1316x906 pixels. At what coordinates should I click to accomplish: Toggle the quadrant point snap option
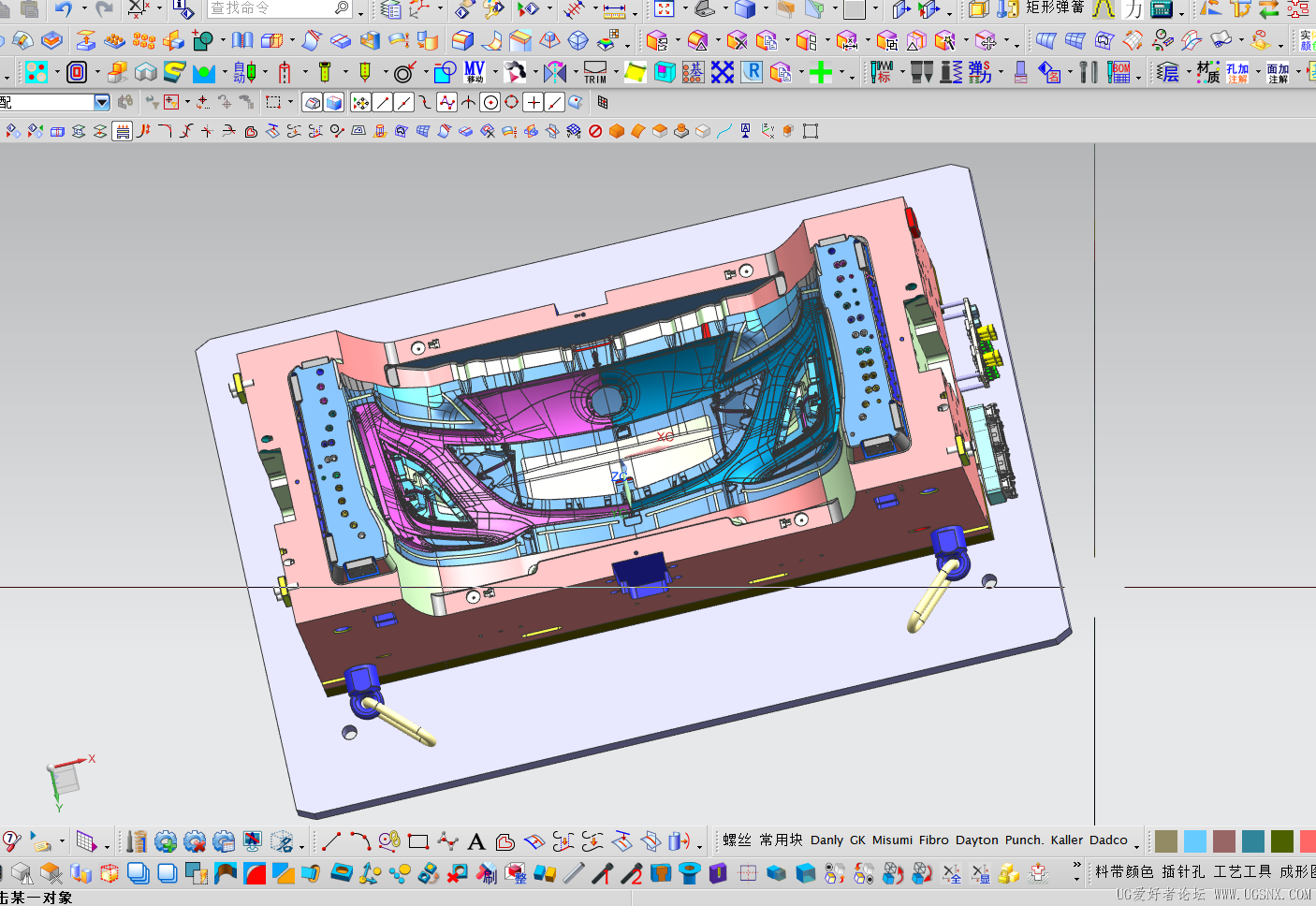pyautogui.click(x=511, y=103)
